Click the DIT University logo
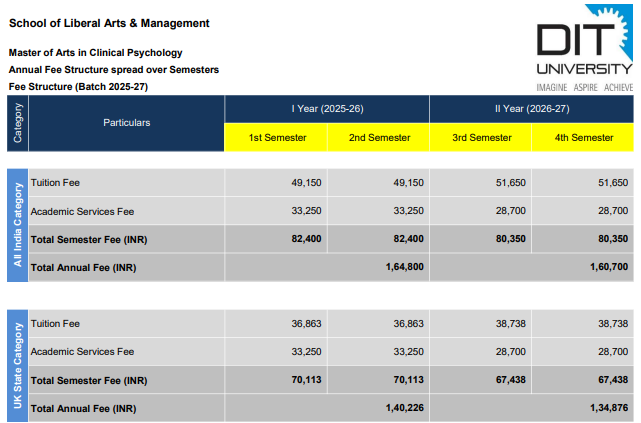 tap(583, 50)
